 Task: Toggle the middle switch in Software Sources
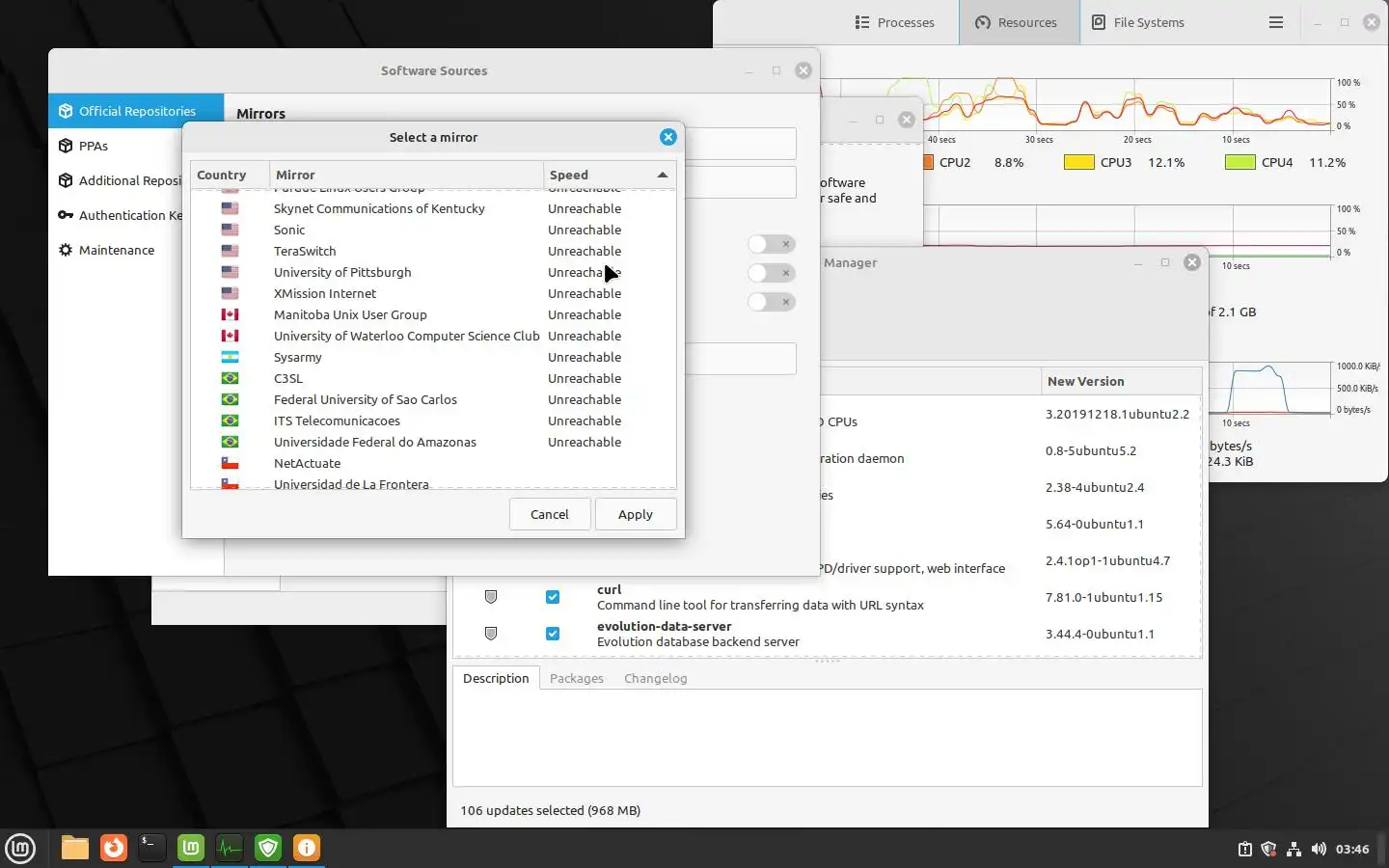772,273
